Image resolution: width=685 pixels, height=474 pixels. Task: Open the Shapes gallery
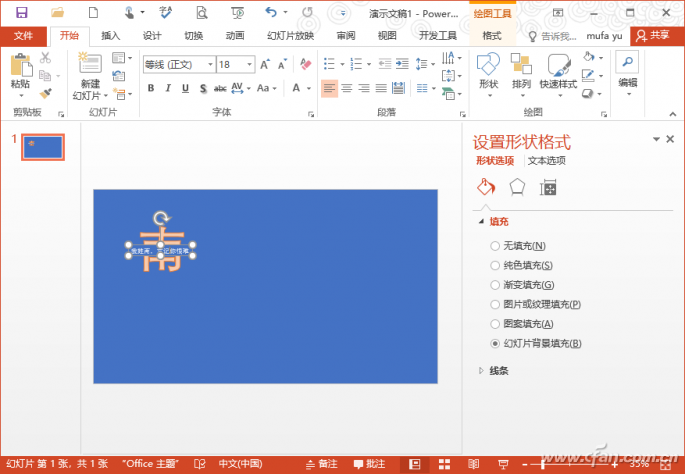point(488,74)
